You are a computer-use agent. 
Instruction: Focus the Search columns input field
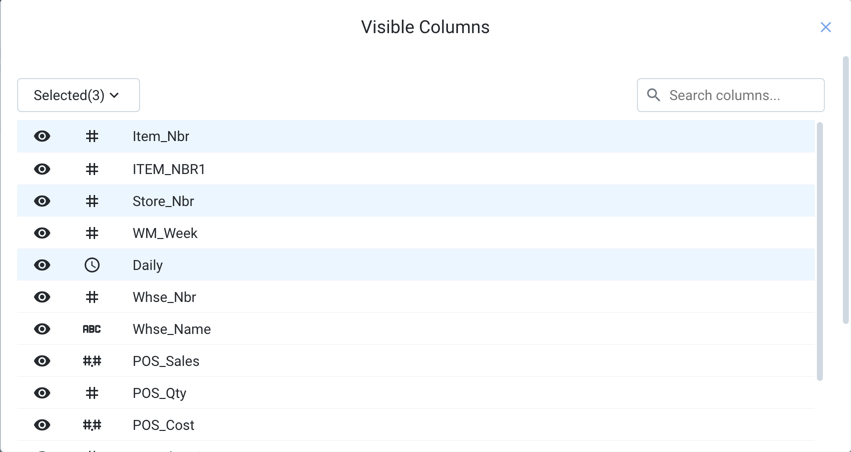(x=741, y=95)
